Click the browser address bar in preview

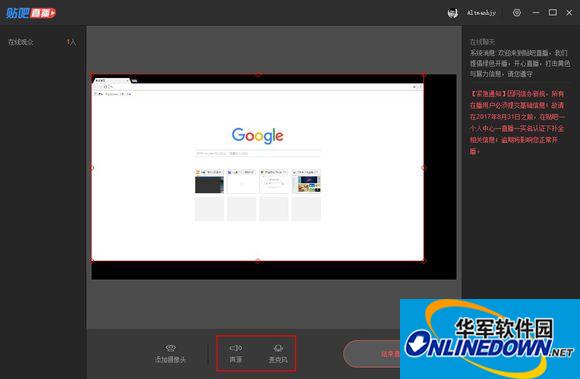pyautogui.click(x=258, y=87)
